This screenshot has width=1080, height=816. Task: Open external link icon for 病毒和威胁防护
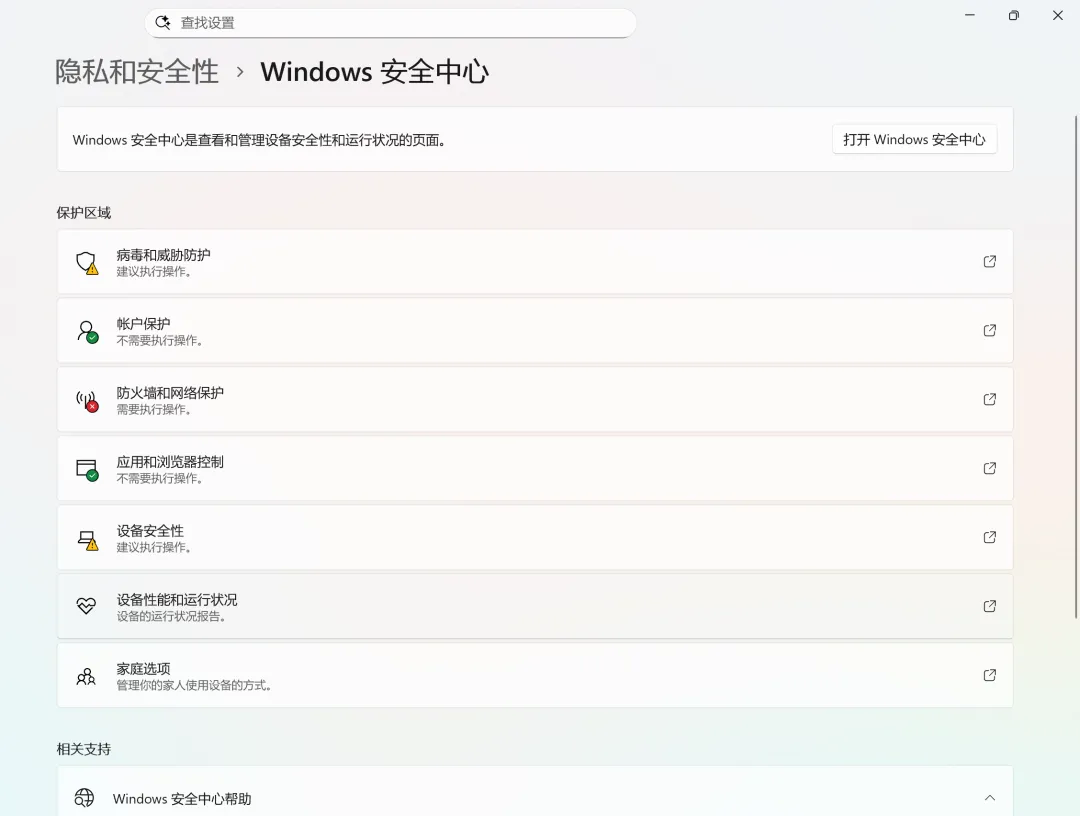990,262
